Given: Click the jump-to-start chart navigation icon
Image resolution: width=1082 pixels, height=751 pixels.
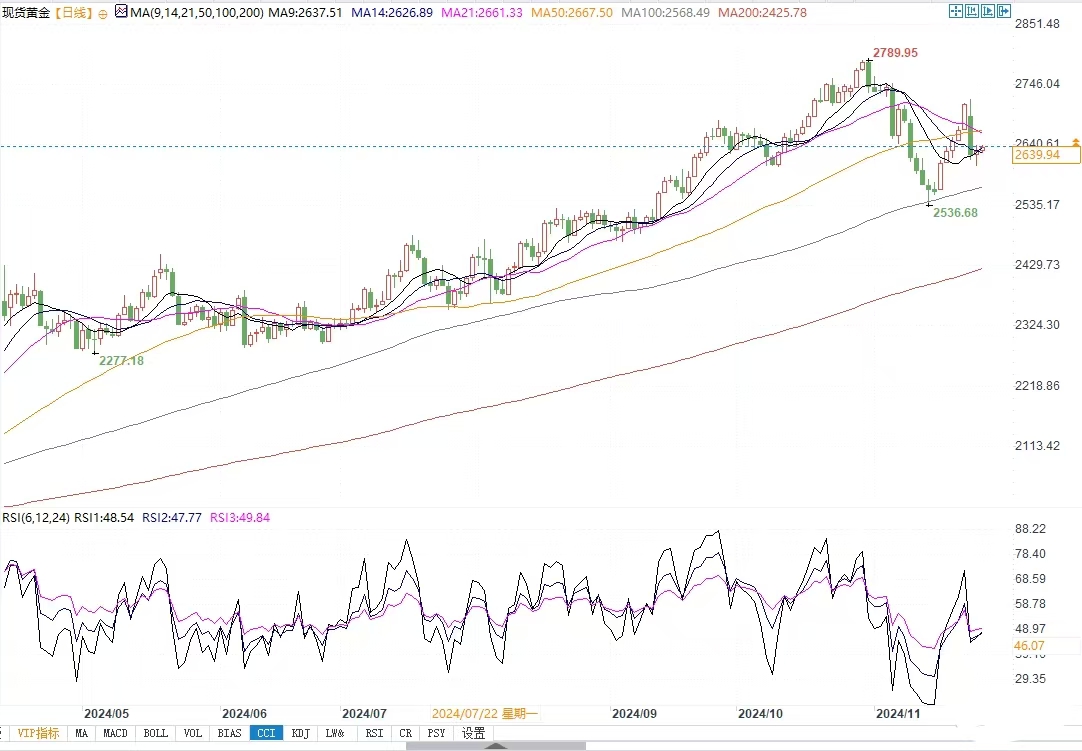Looking at the screenshot, I should pos(972,11).
